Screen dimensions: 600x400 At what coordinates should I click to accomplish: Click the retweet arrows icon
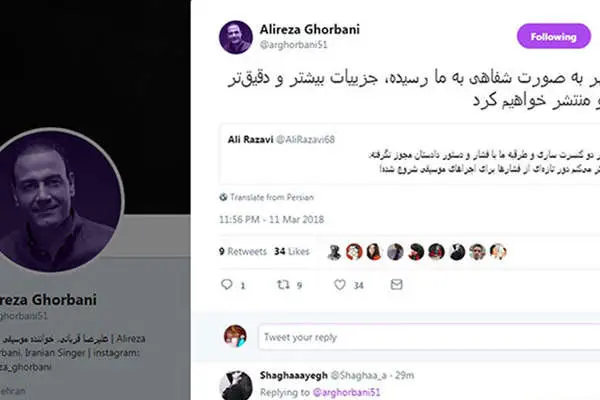[283, 284]
